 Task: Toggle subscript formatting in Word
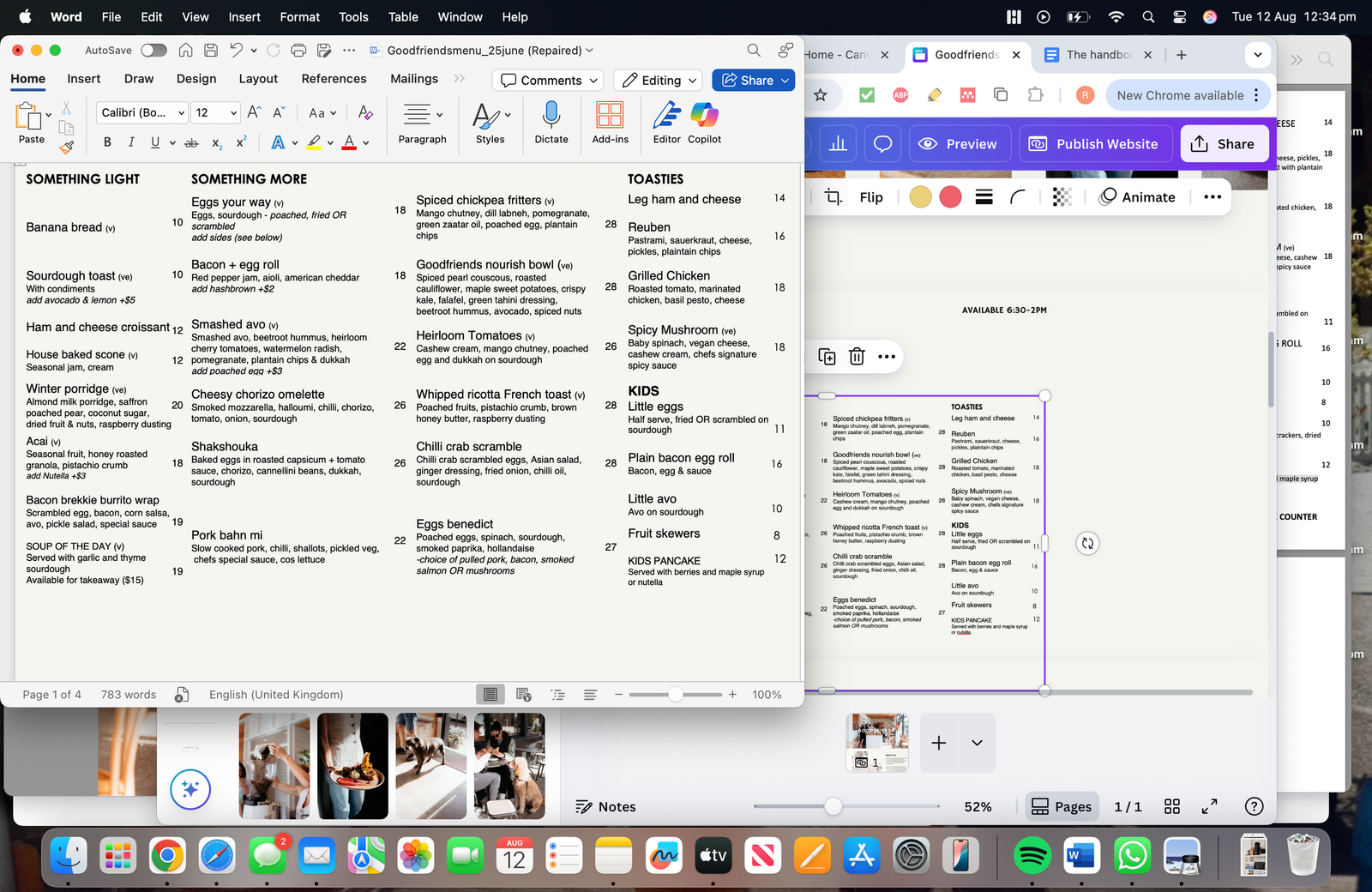tap(217, 142)
